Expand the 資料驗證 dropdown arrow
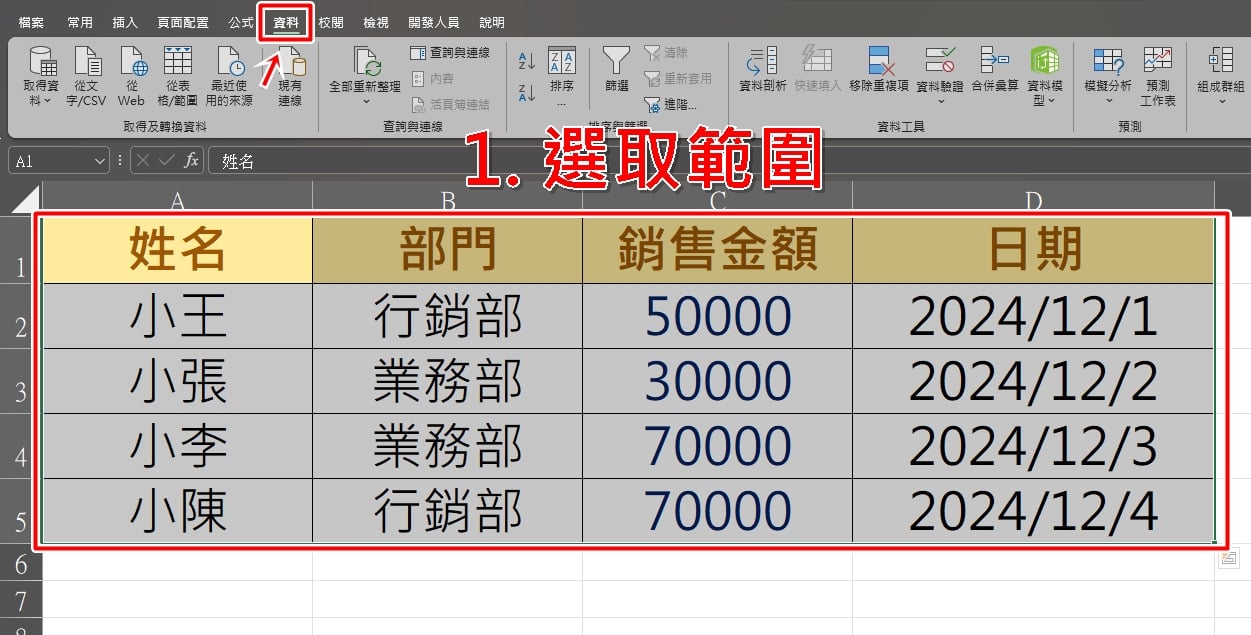1251x635 pixels. [x=940, y=101]
